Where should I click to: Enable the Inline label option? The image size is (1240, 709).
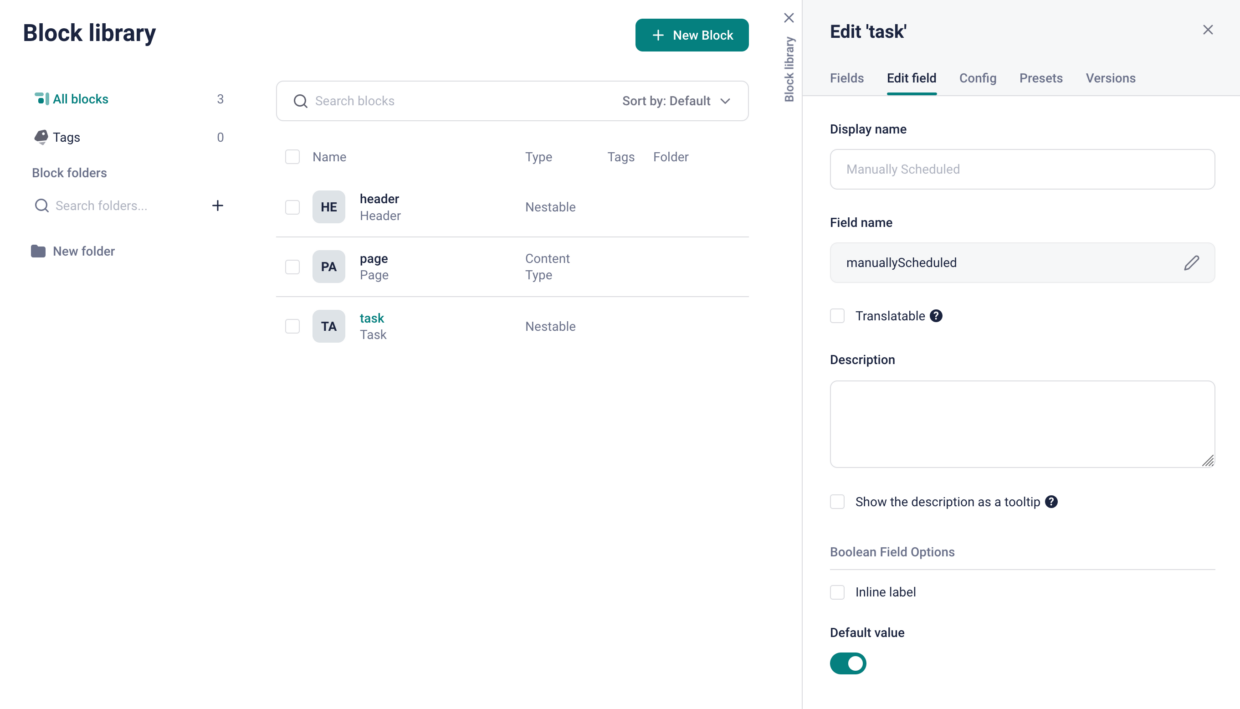tap(837, 592)
